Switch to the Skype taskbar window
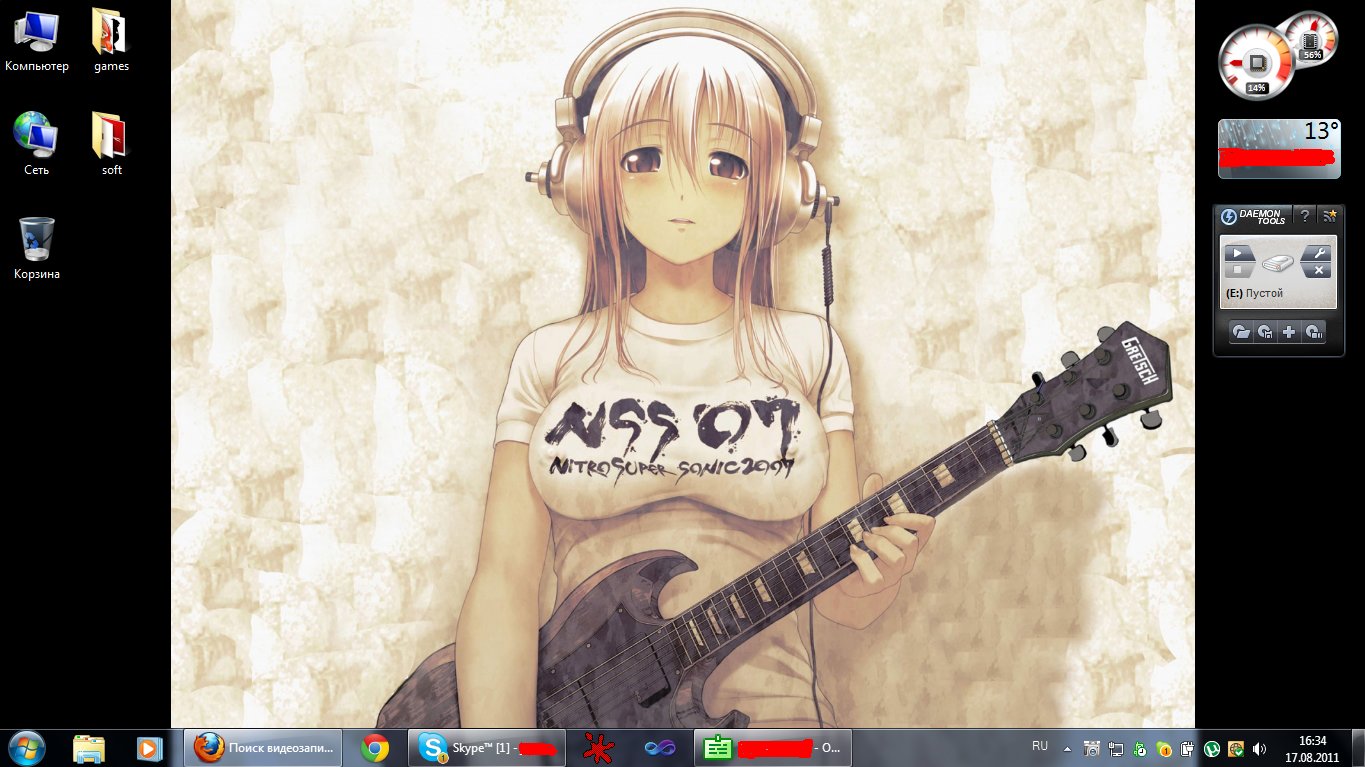 (487, 747)
